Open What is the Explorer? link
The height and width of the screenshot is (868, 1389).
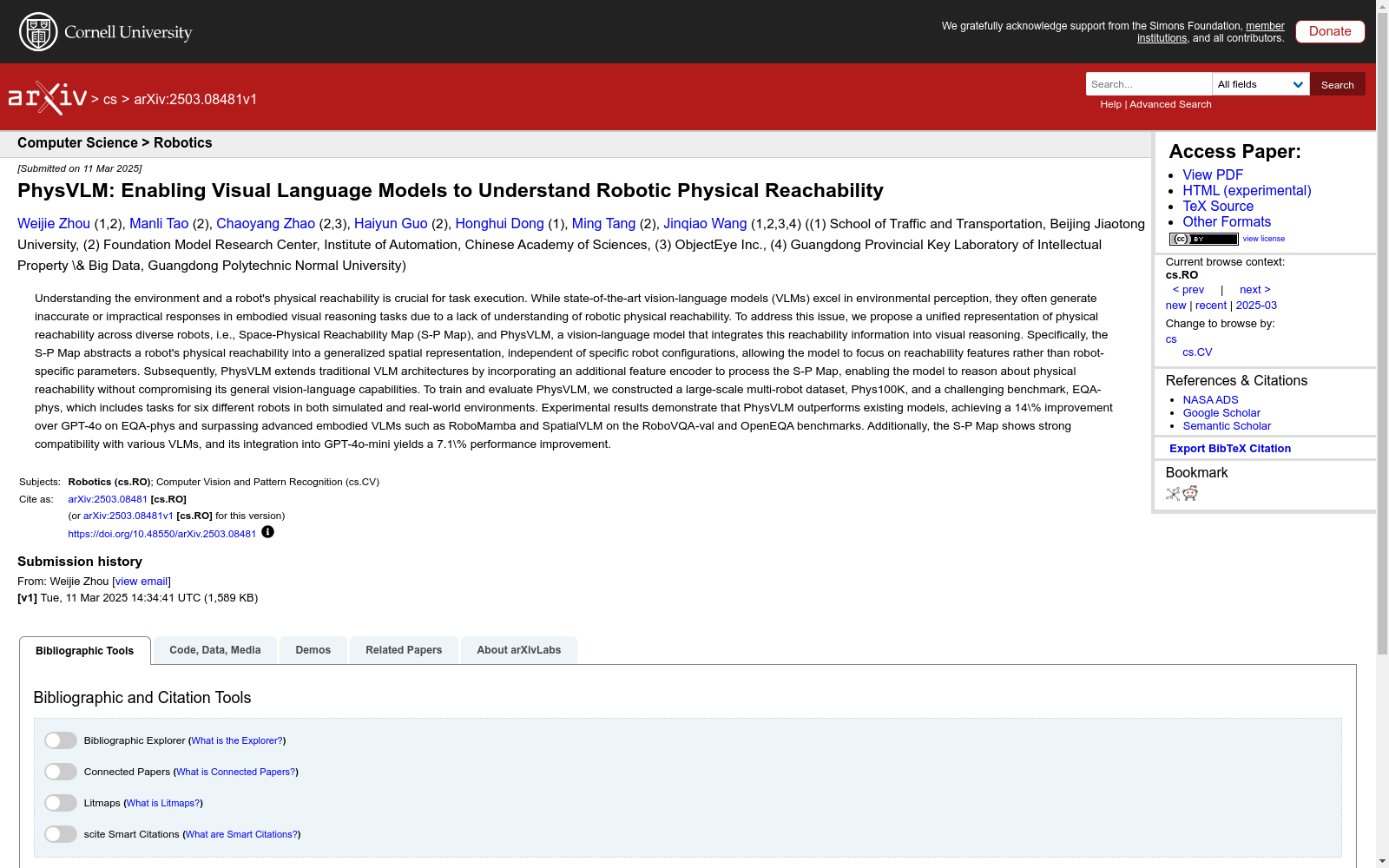[x=237, y=740]
